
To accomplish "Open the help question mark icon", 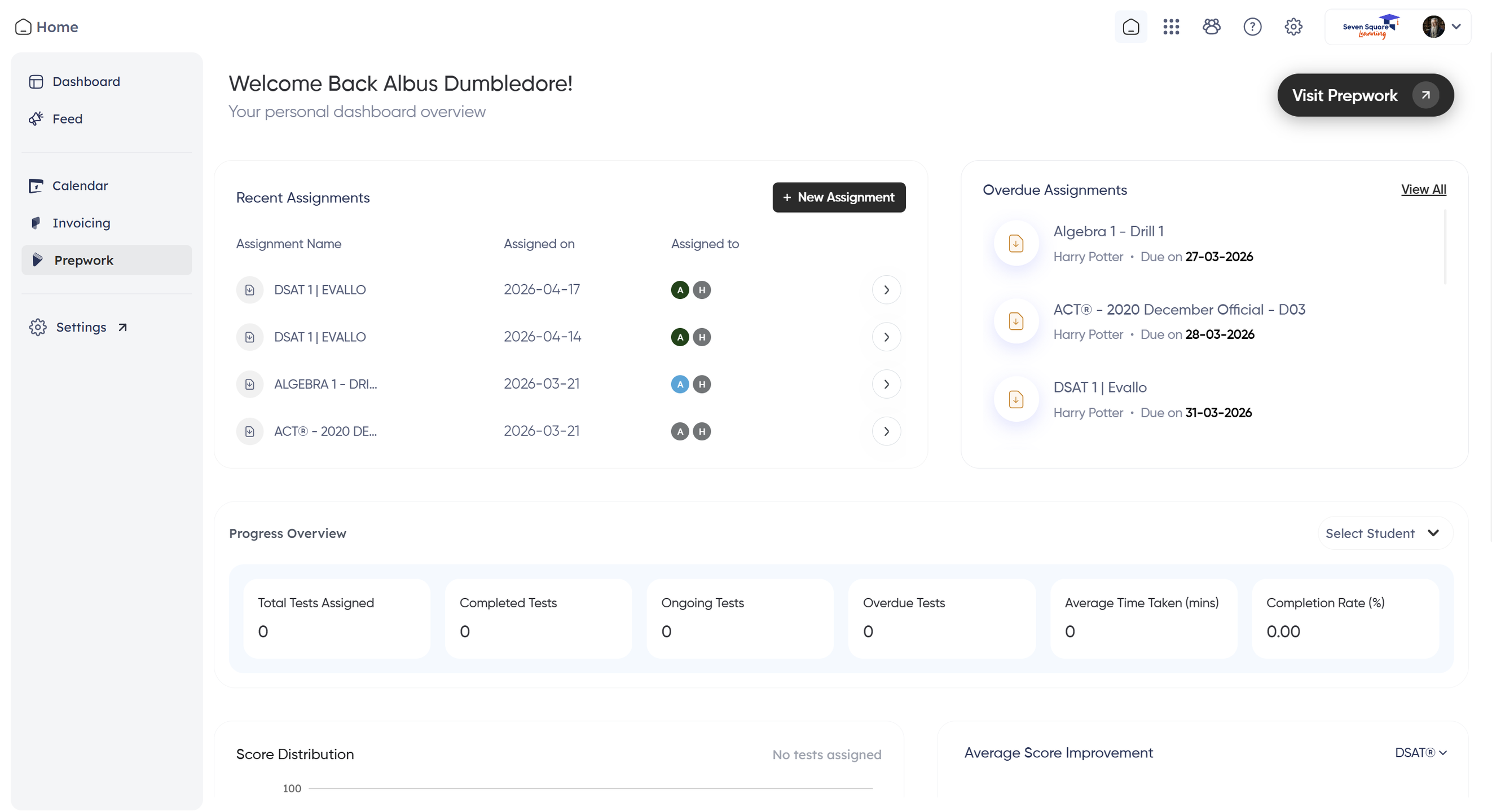I will [1252, 27].
